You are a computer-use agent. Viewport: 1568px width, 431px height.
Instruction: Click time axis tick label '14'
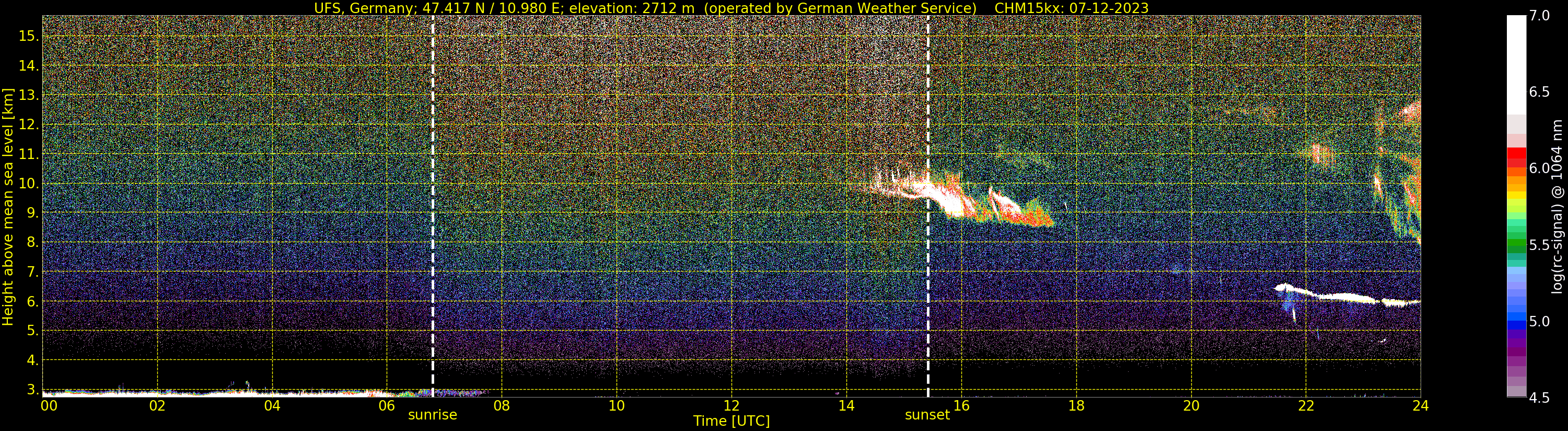click(846, 406)
